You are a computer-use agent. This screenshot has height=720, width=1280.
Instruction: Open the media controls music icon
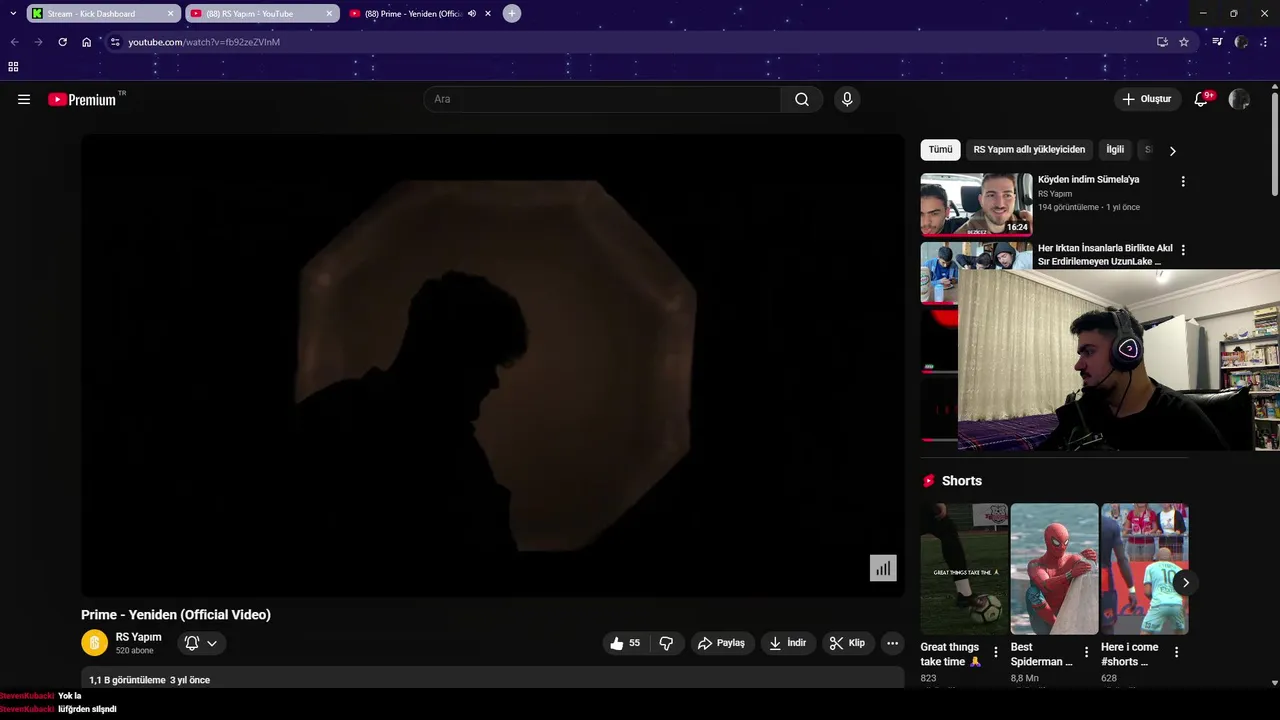click(x=1217, y=42)
